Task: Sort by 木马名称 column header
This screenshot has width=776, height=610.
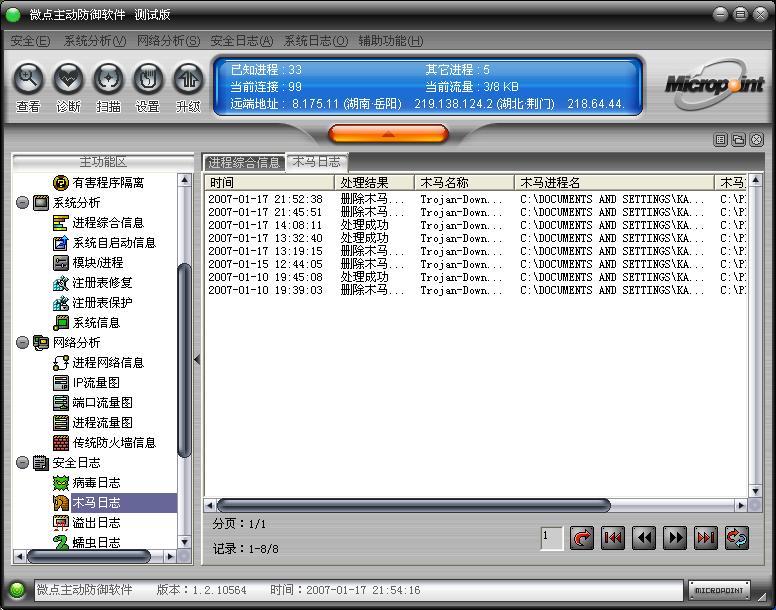Action: tap(465, 183)
